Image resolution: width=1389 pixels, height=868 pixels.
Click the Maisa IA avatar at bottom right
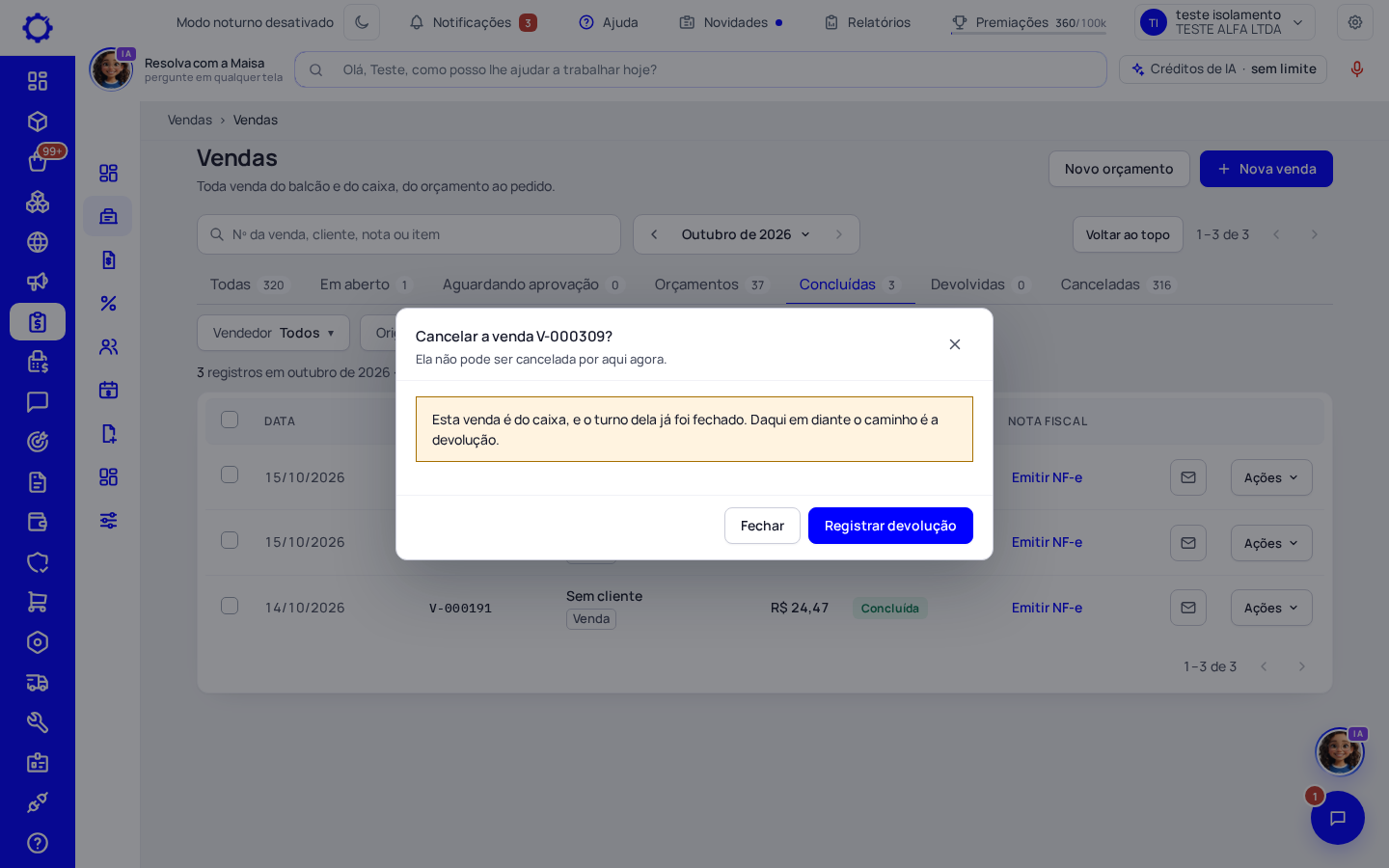1340,751
